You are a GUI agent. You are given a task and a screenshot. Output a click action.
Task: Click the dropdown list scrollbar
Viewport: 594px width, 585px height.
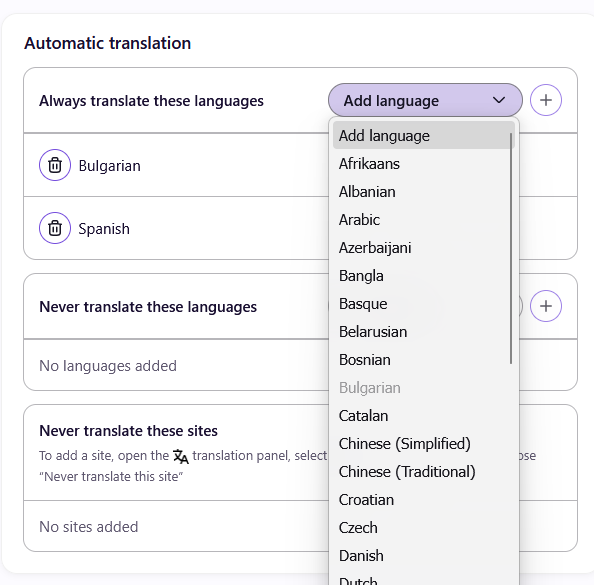511,248
